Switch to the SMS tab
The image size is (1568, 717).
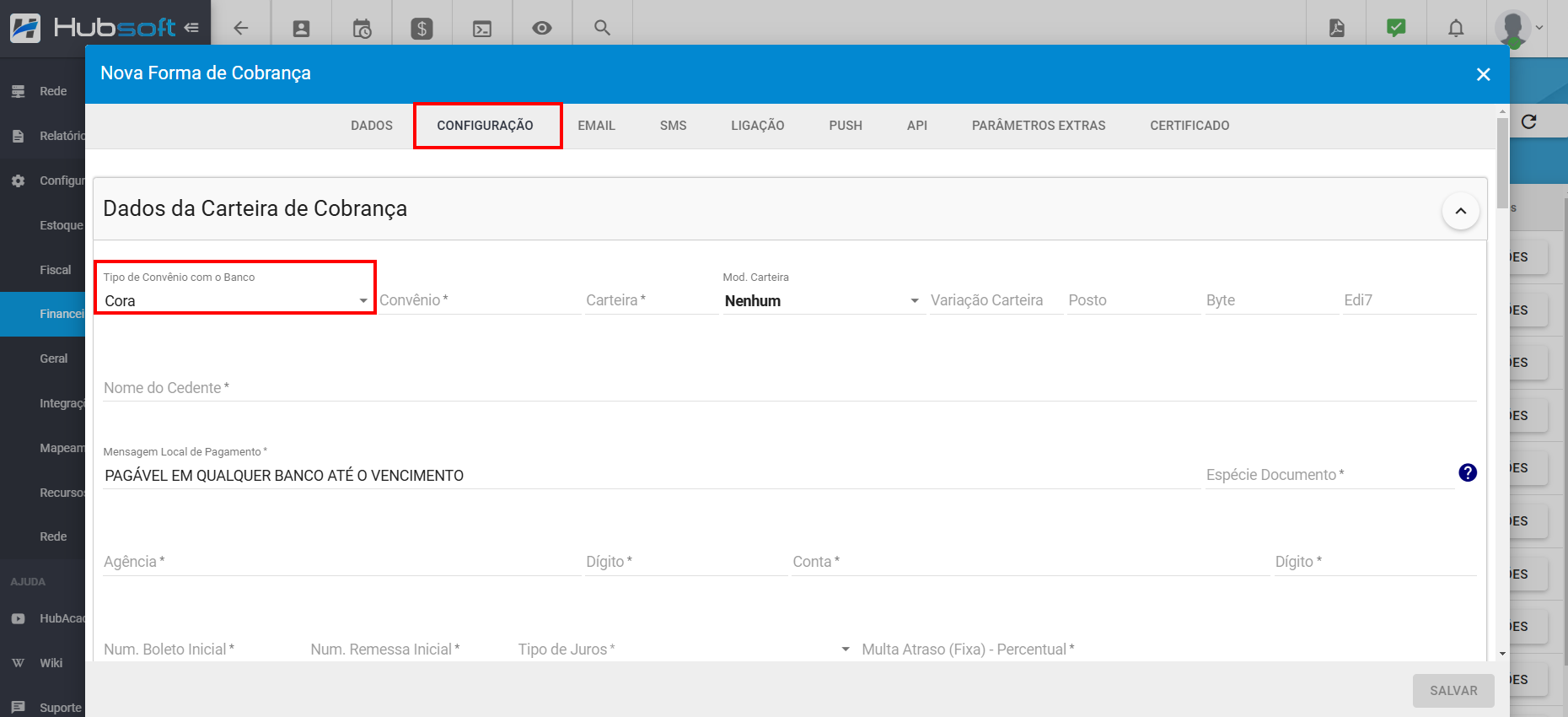click(674, 126)
